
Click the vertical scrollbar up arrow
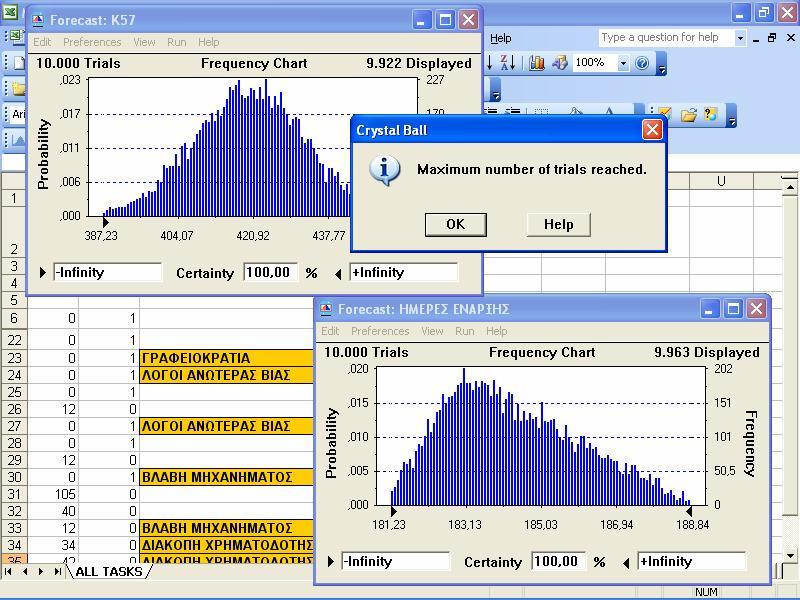point(790,187)
